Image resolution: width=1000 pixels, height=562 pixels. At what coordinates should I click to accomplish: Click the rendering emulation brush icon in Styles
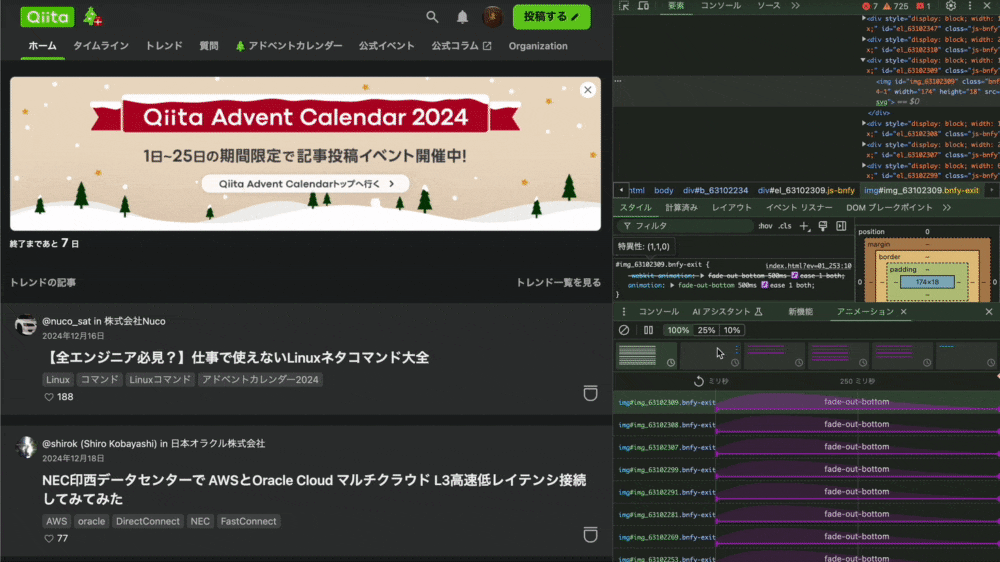(x=823, y=226)
